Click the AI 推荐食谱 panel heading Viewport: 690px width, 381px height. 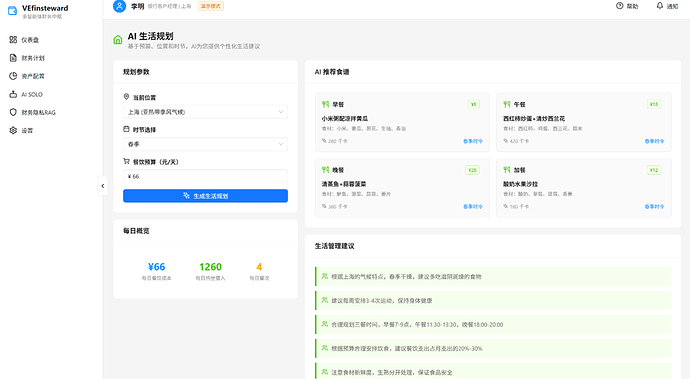click(x=332, y=72)
